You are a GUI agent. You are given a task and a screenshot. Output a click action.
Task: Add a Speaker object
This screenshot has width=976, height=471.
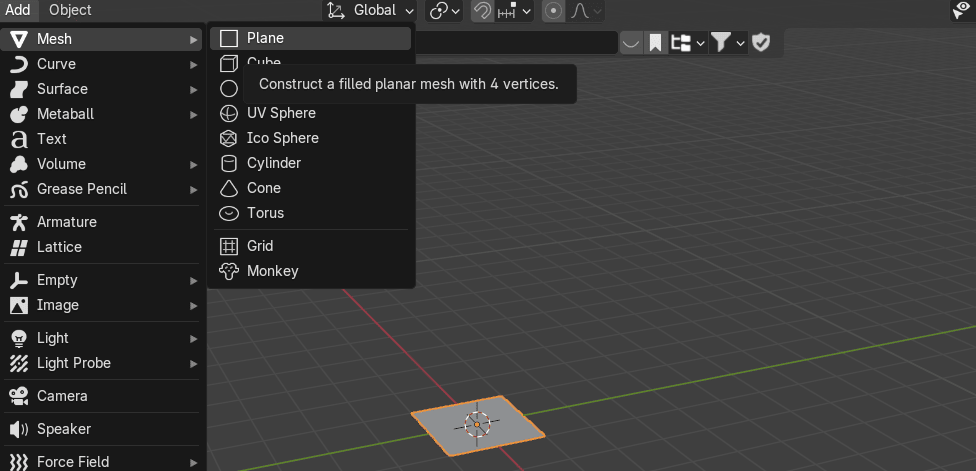tap(63, 429)
